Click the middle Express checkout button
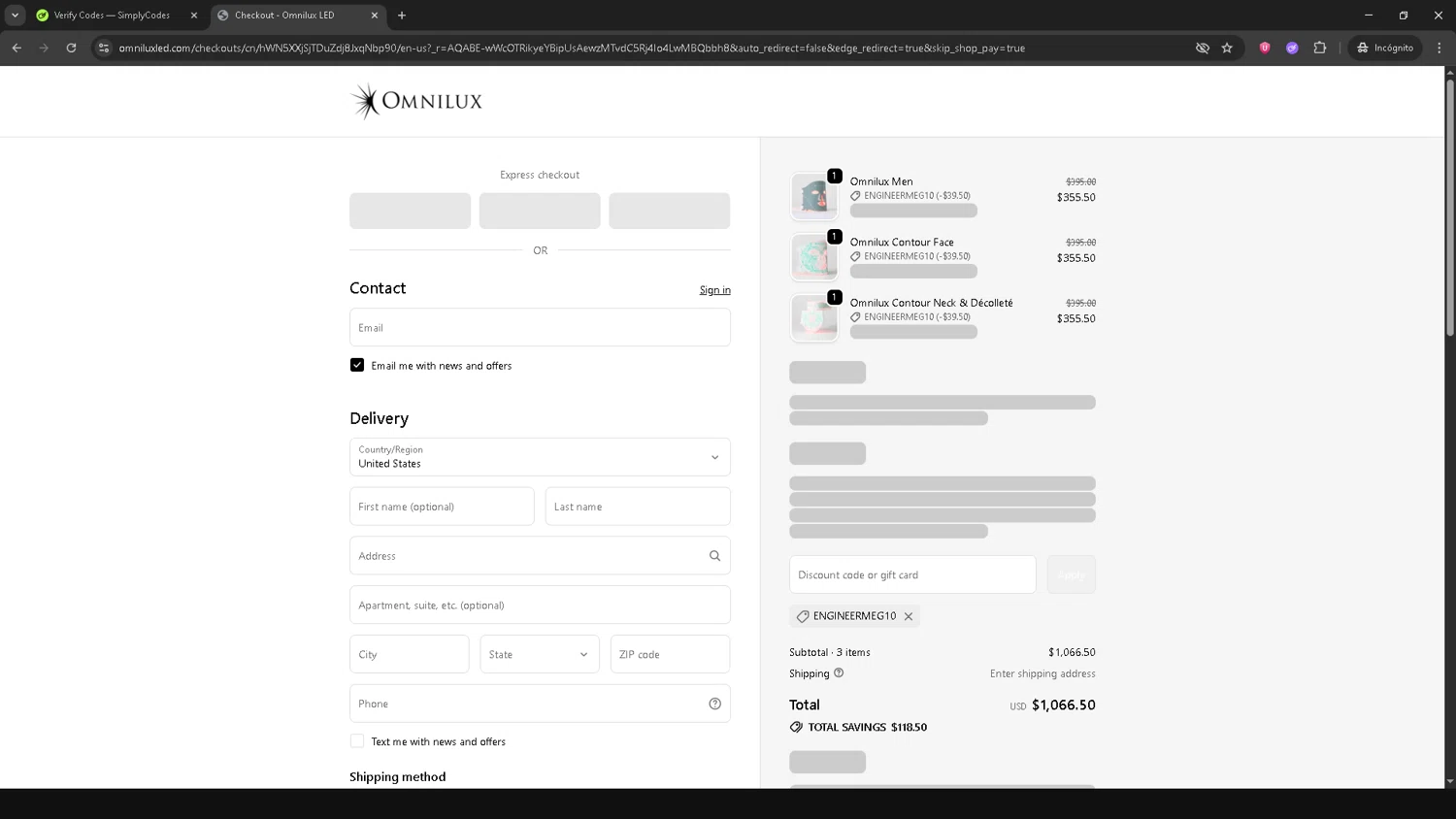Viewport: 1456px width, 819px height. pos(540,211)
